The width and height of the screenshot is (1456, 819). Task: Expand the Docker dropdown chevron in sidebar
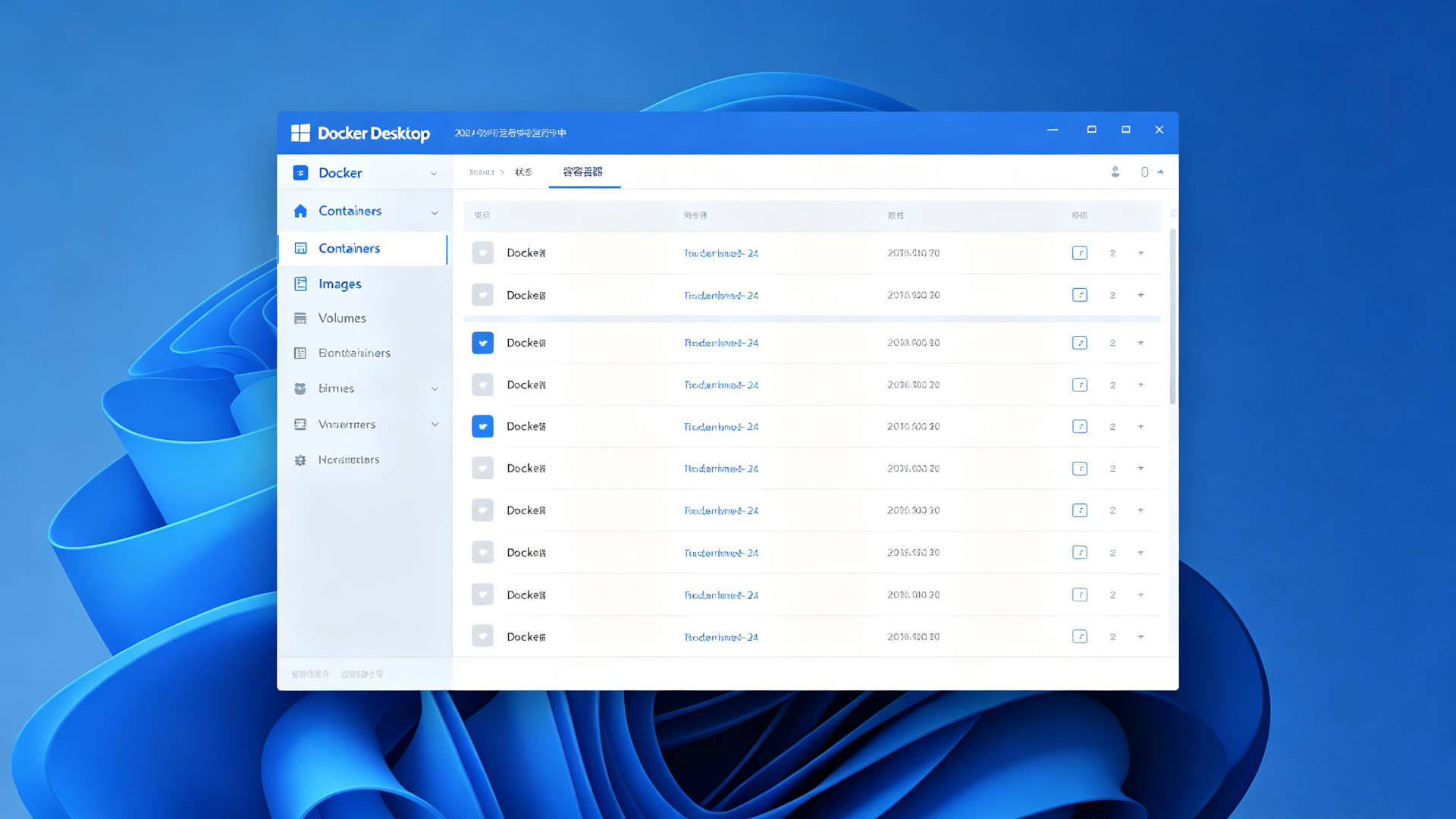(x=434, y=174)
